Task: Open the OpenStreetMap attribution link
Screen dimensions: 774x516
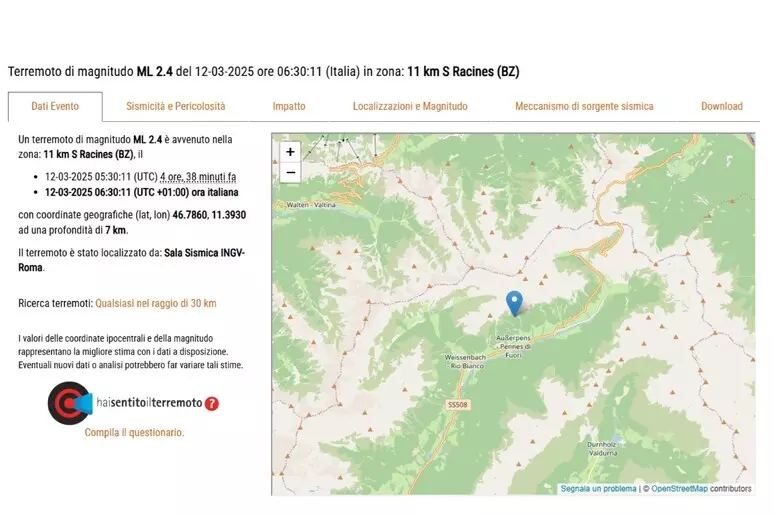Action: (679, 489)
